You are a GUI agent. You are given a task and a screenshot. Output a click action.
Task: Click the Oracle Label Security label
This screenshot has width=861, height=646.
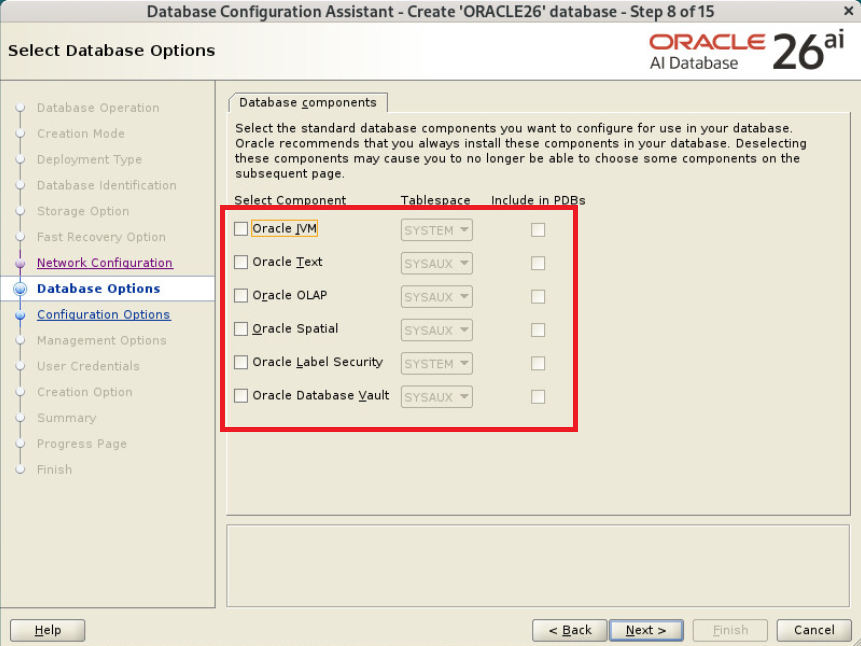pos(317,362)
